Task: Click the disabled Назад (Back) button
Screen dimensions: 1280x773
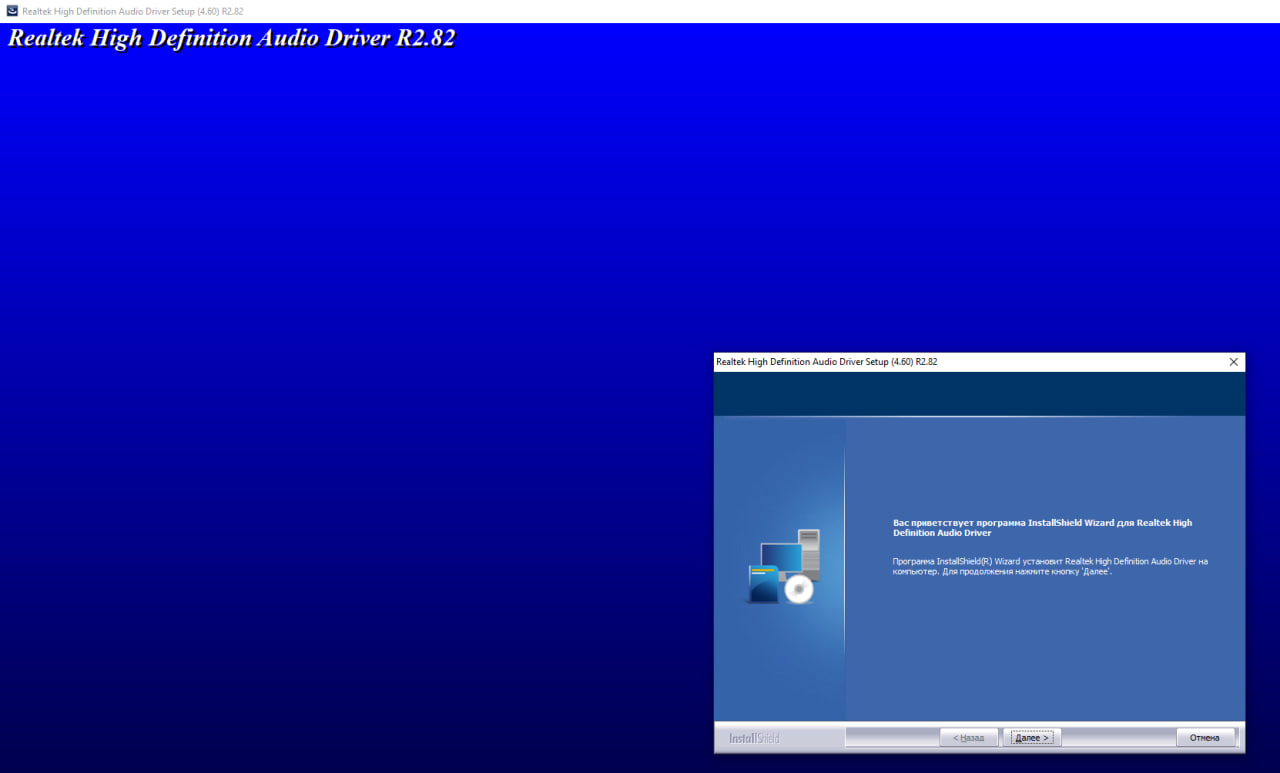Action: click(x=969, y=738)
